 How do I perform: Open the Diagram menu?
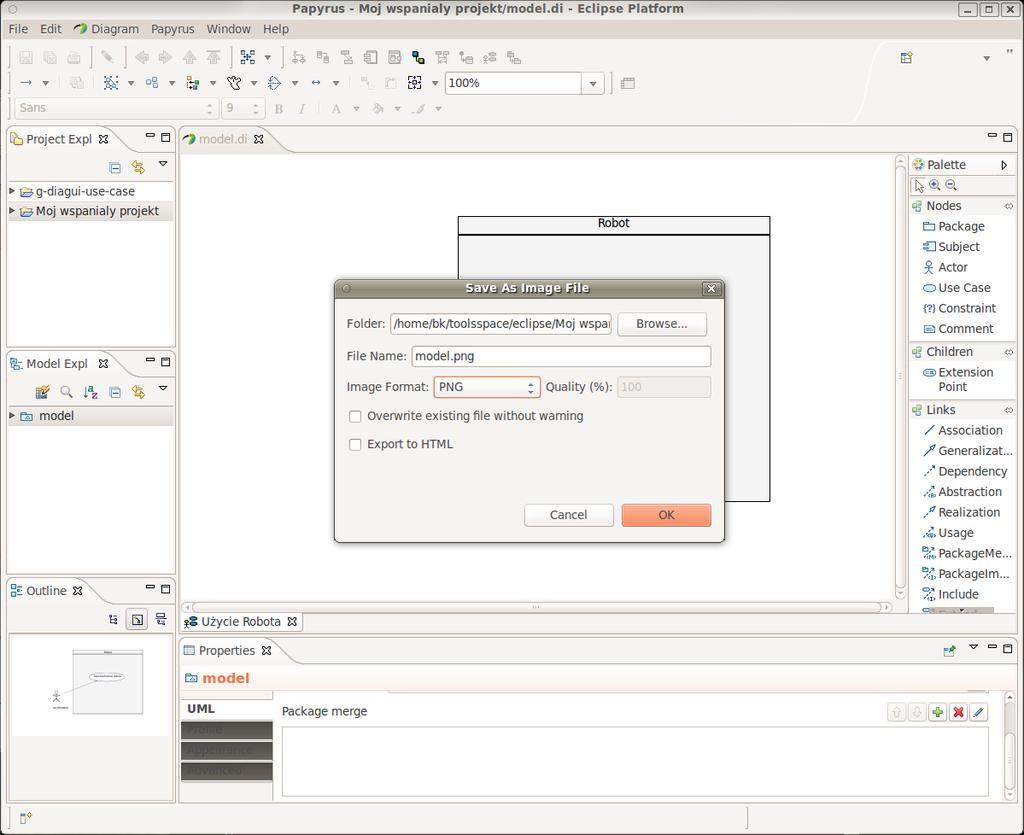[x=107, y=29]
